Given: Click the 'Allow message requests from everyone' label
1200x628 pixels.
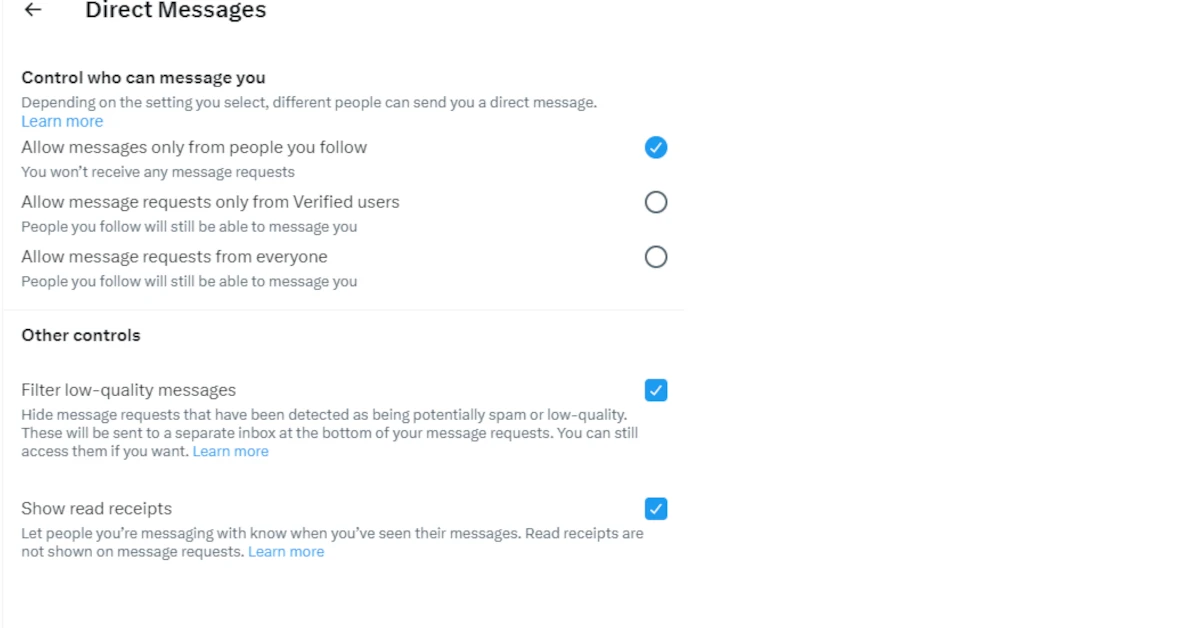Looking at the screenshot, I should tap(174, 257).
